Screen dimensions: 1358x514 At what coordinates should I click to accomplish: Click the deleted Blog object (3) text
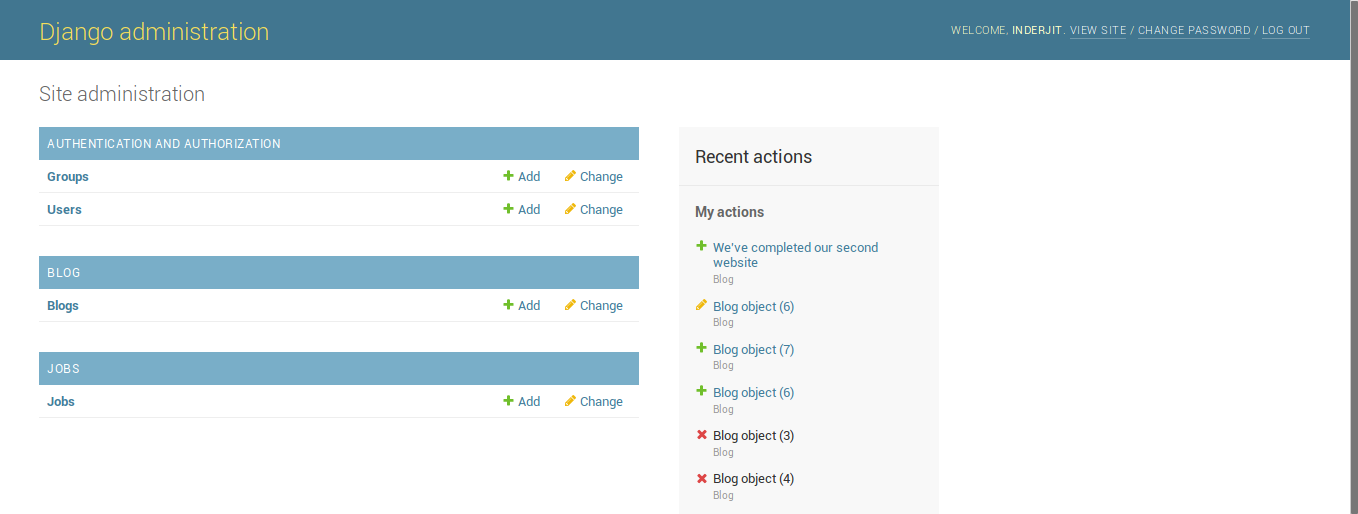(753, 436)
